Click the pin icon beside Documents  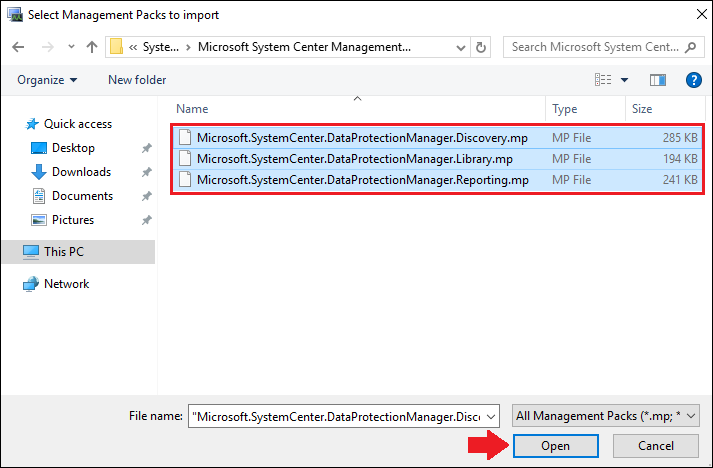coord(146,196)
